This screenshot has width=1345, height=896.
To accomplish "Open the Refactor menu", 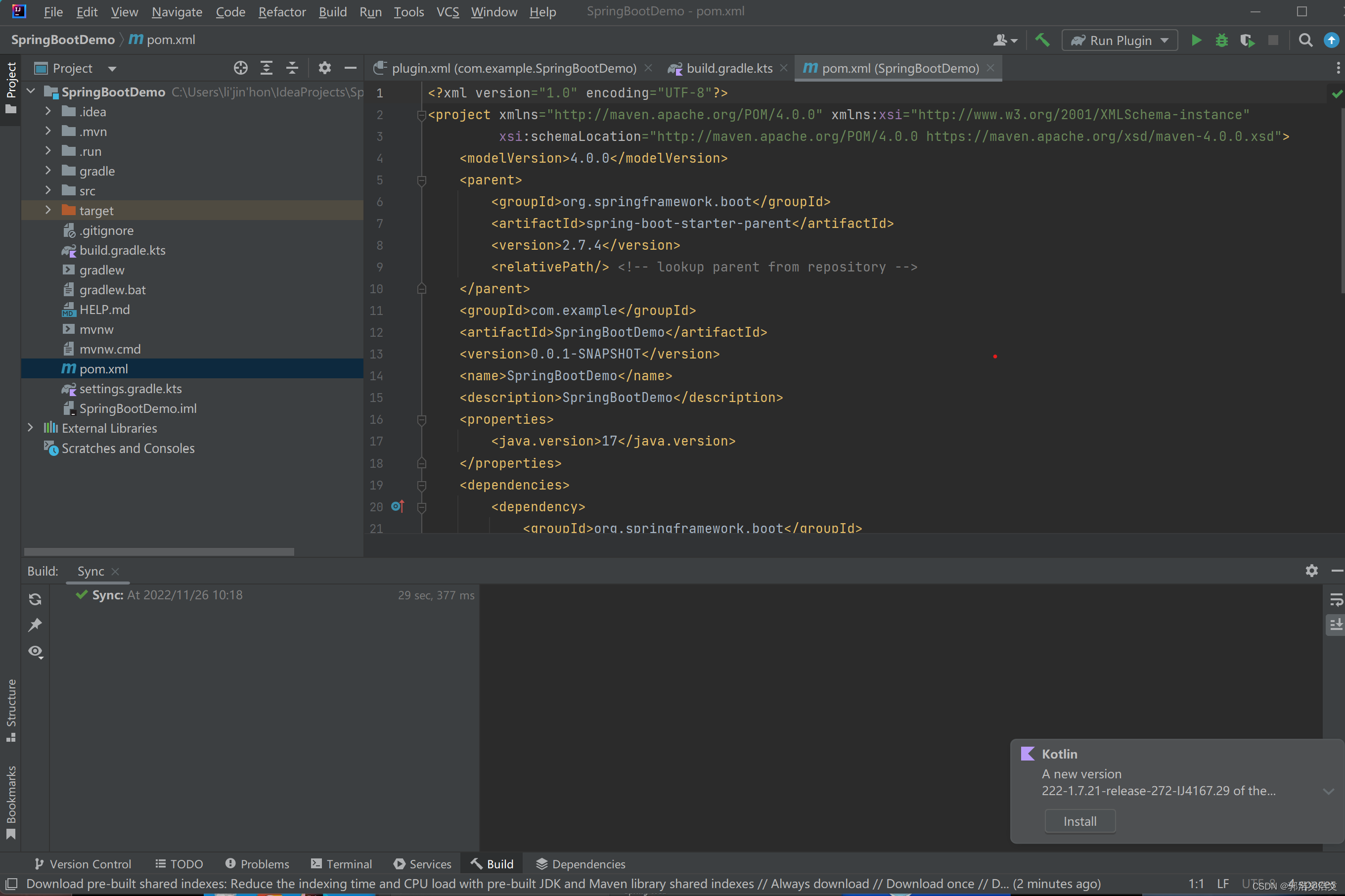I will point(282,11).
